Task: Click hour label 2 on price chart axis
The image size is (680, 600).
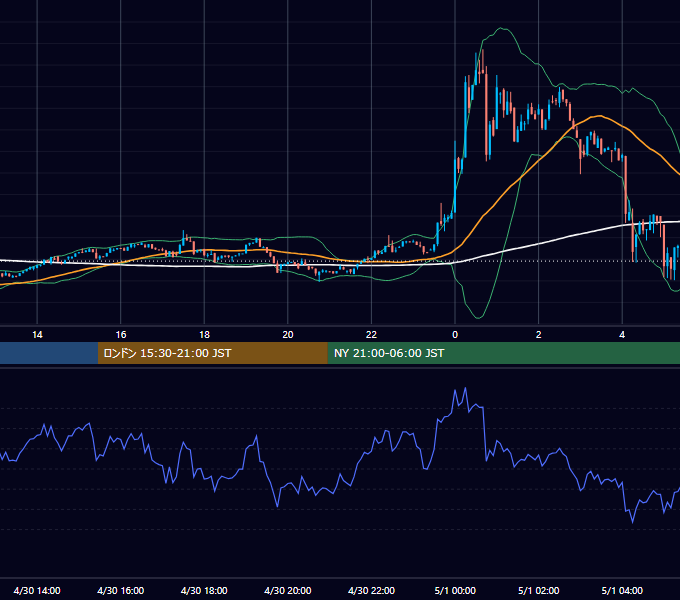Action: point(539,335)
